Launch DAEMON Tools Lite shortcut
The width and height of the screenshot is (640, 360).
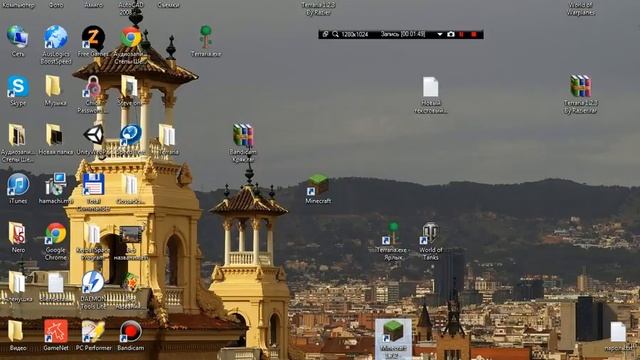tap(93, 282)
